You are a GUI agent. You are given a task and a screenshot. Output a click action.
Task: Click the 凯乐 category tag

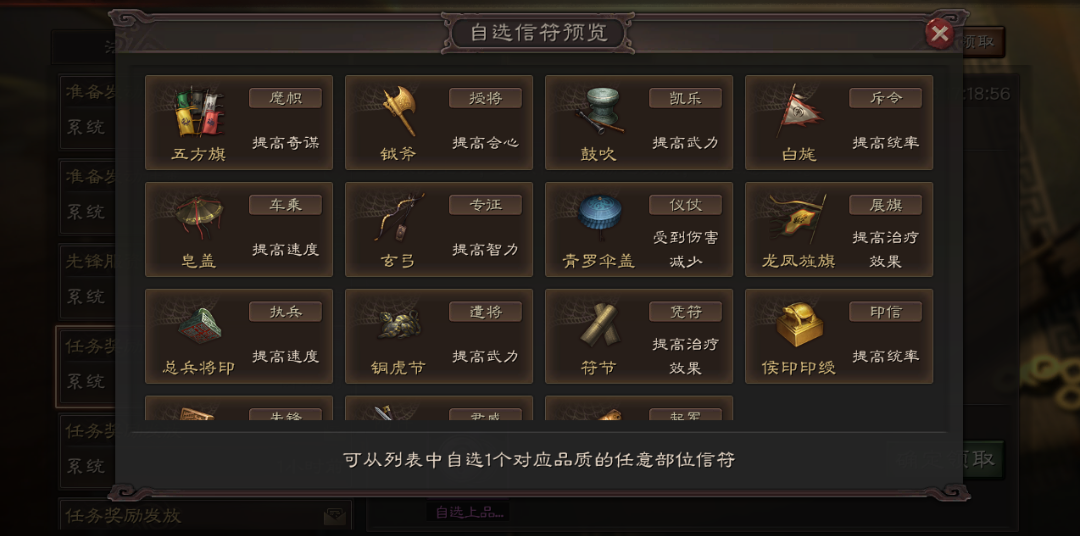point(685,98)
